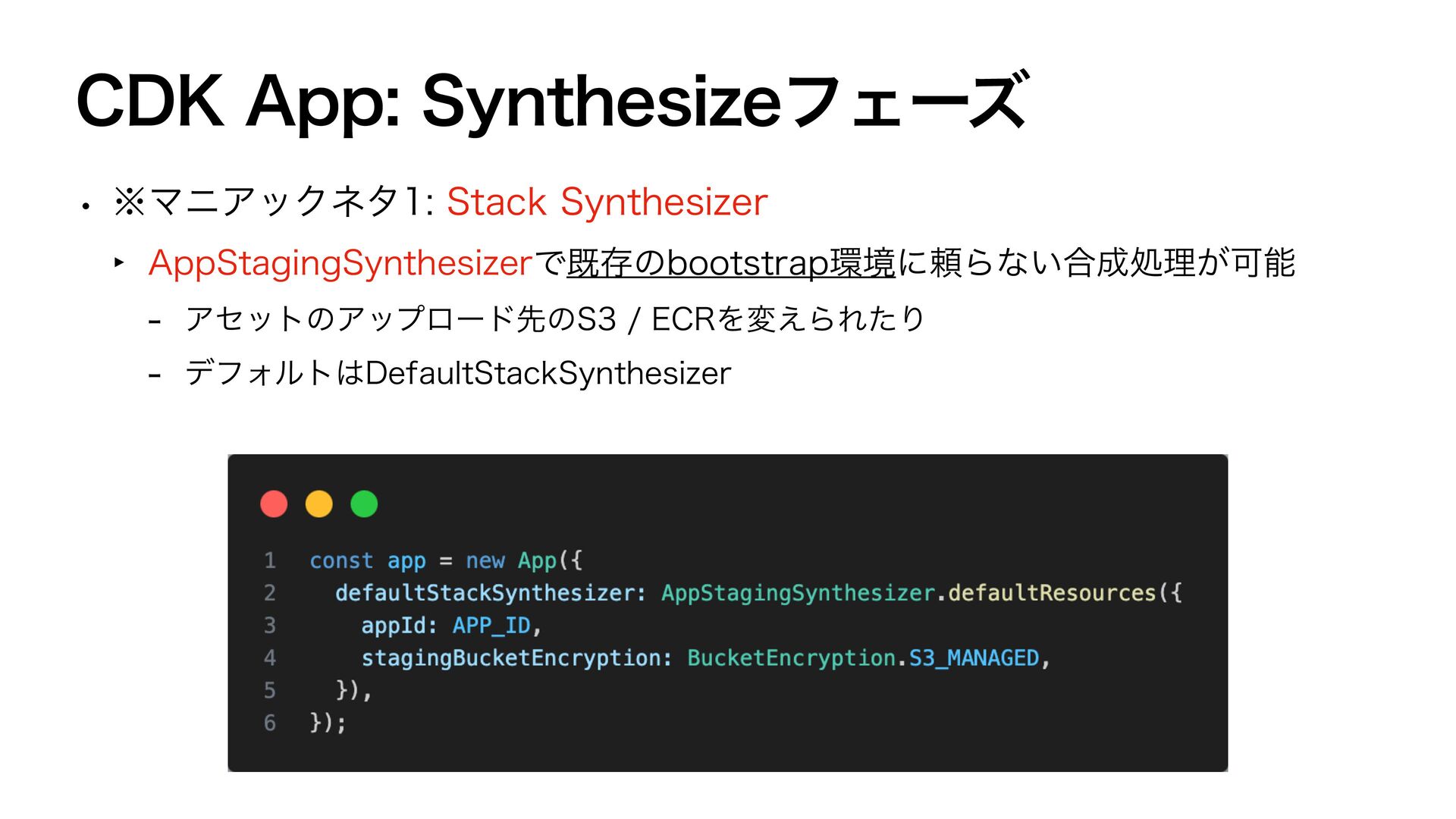1456x819 pixels.
Task: Click the red close dot in code window
Action: pos(274,504)
